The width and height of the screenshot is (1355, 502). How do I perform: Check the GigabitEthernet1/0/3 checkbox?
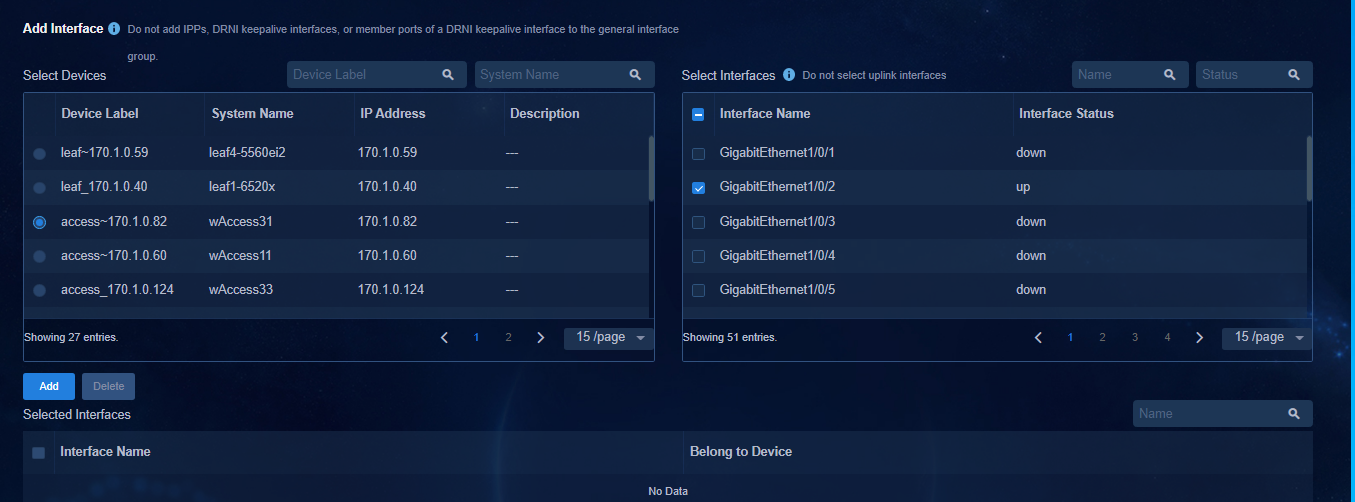click(698, 222)
